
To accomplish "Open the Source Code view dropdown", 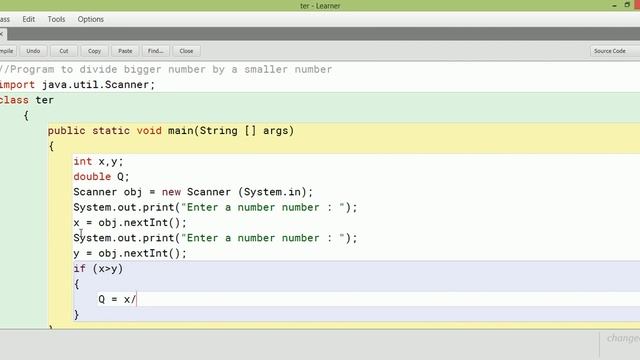I will [x=615, y=51].
